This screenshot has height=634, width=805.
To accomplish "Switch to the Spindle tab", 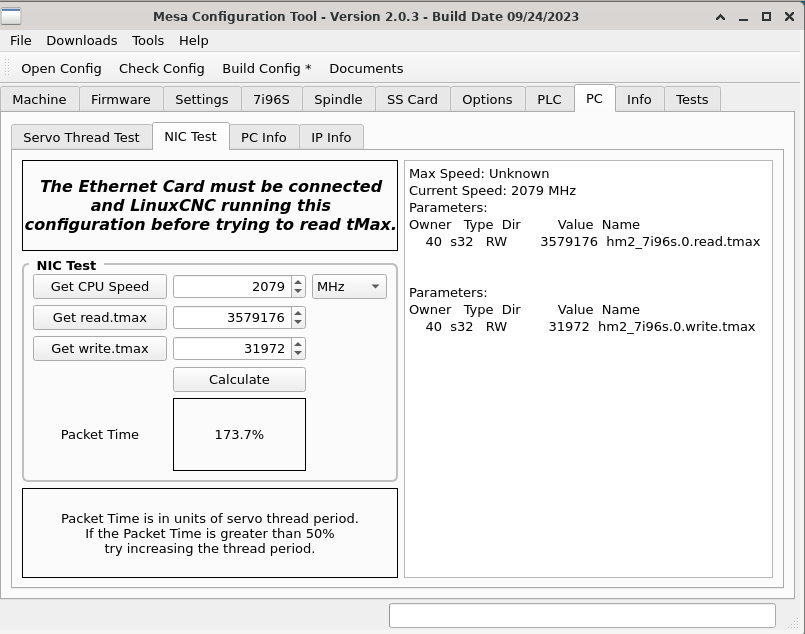I will point(338,99).
